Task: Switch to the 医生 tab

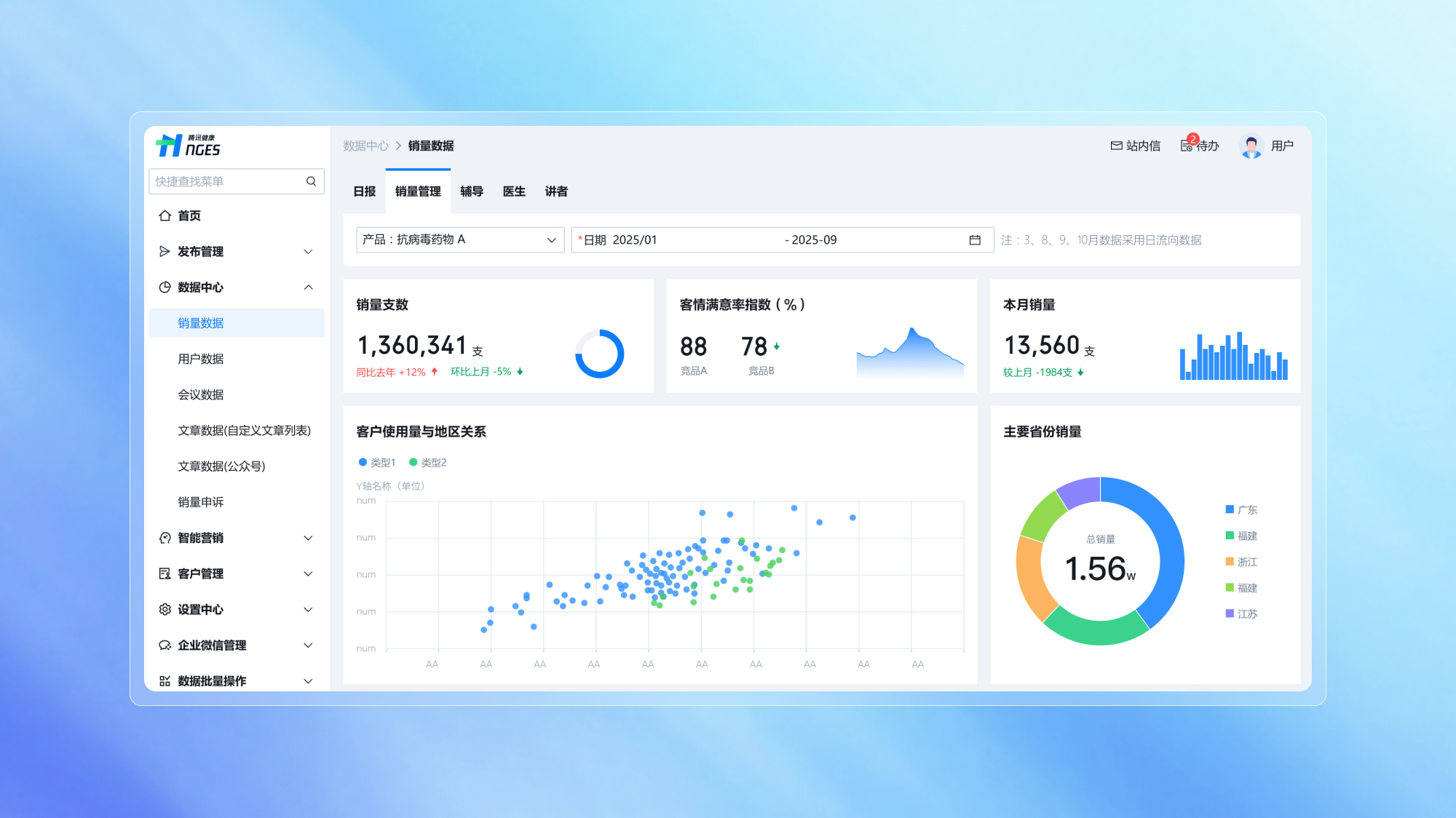Action: coord(514,191)
